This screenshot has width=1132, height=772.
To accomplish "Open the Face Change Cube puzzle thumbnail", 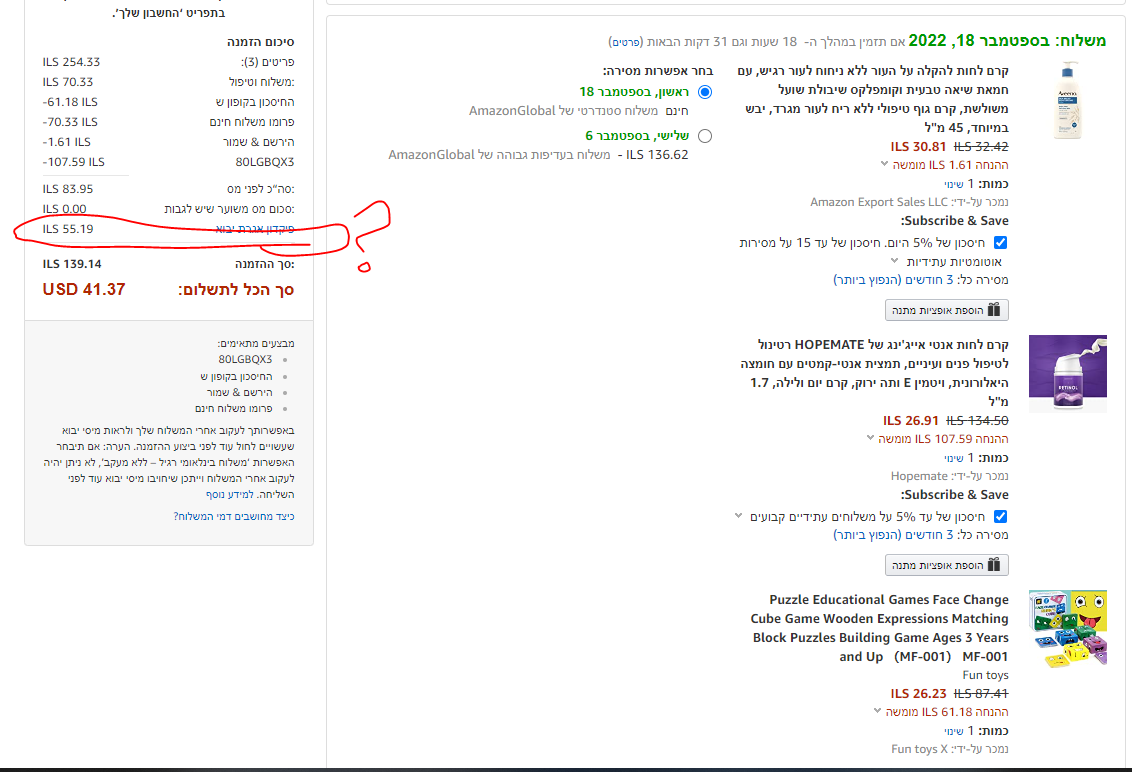I will 1068,628.
